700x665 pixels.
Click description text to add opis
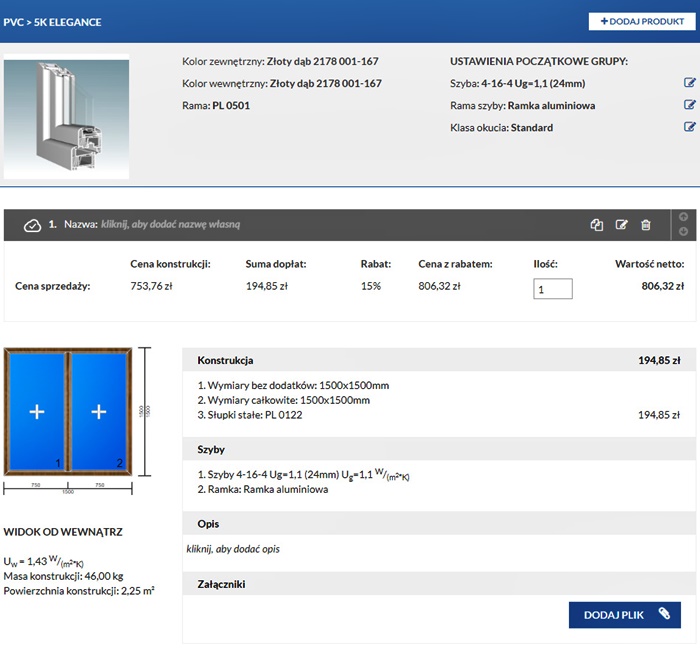click(233, 549)
